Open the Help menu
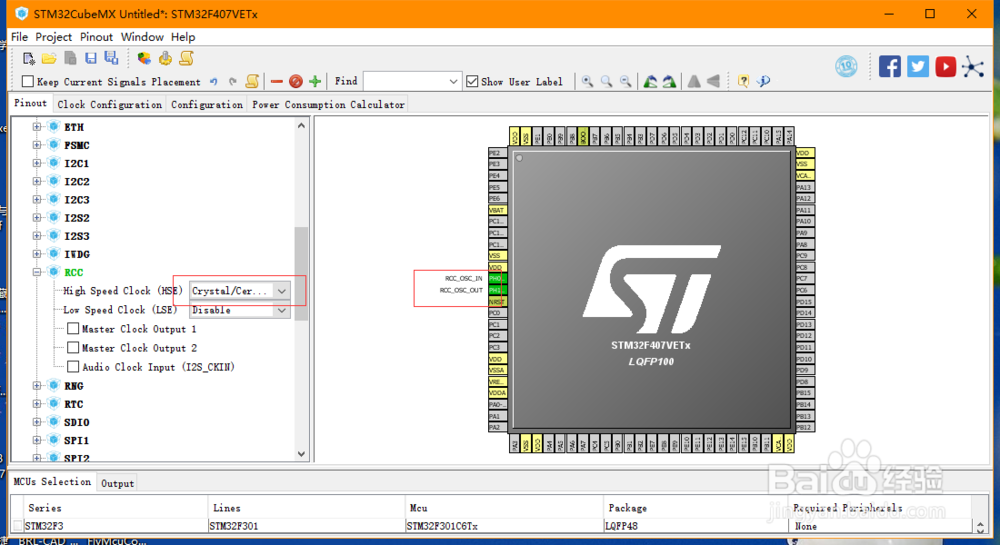The height and width of the screenshot is (545, 1000). (183, 37)
